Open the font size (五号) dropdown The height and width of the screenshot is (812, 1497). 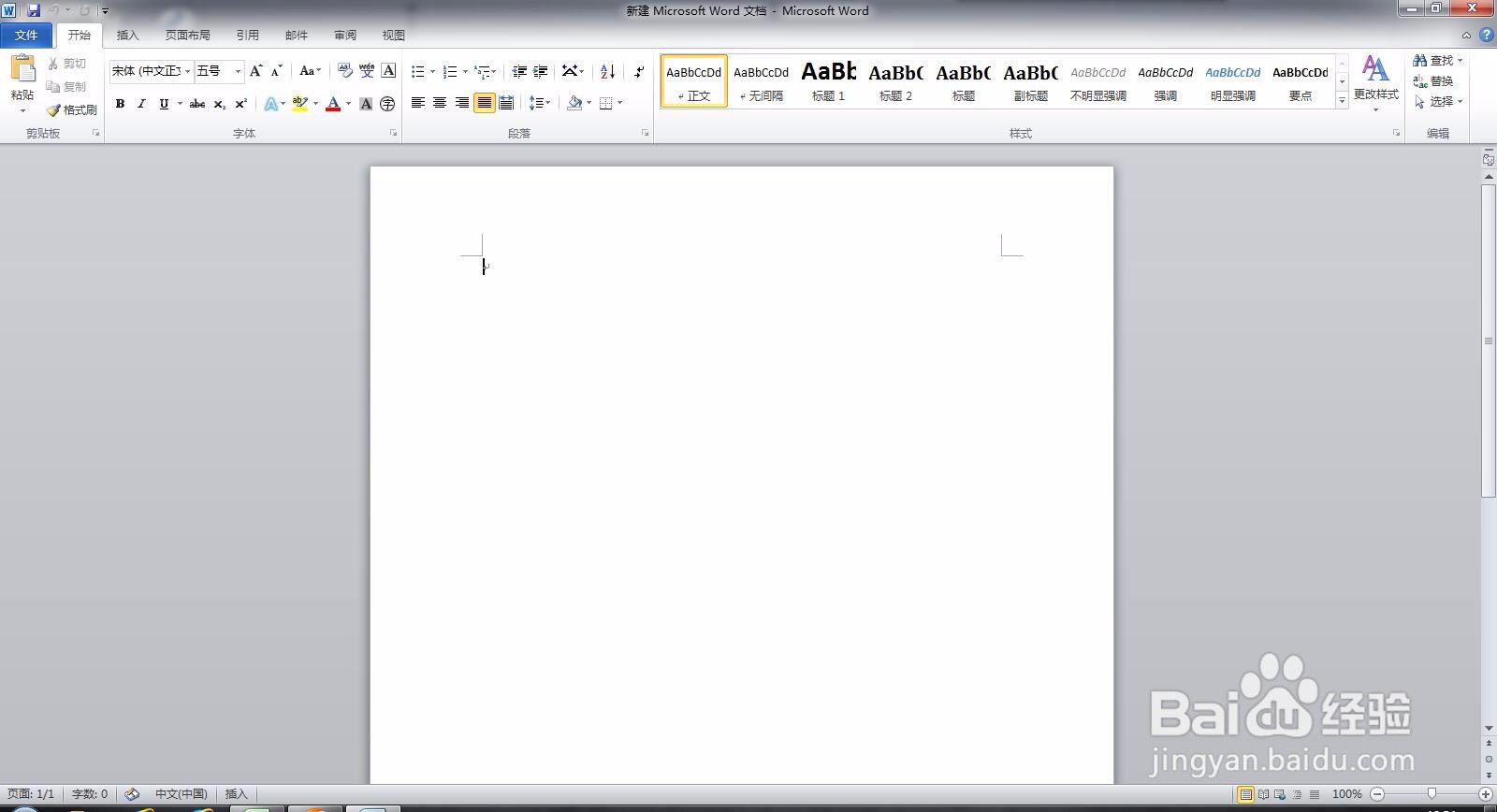click(x=238, y=71)
